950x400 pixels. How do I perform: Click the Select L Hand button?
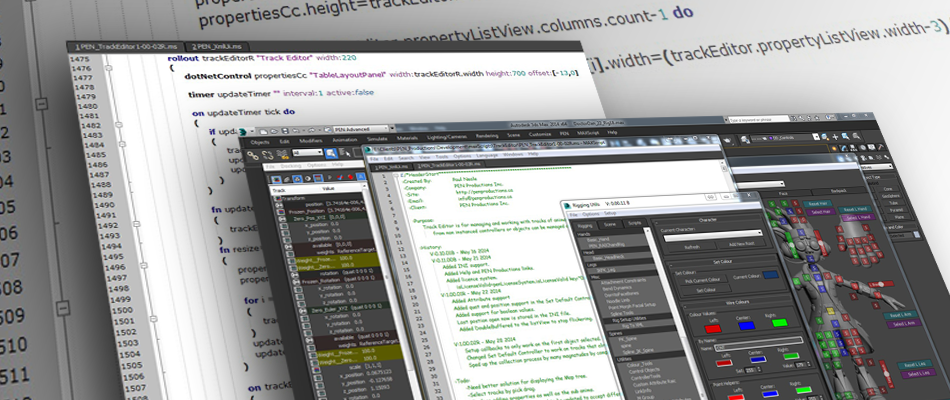tap(859, 218)
